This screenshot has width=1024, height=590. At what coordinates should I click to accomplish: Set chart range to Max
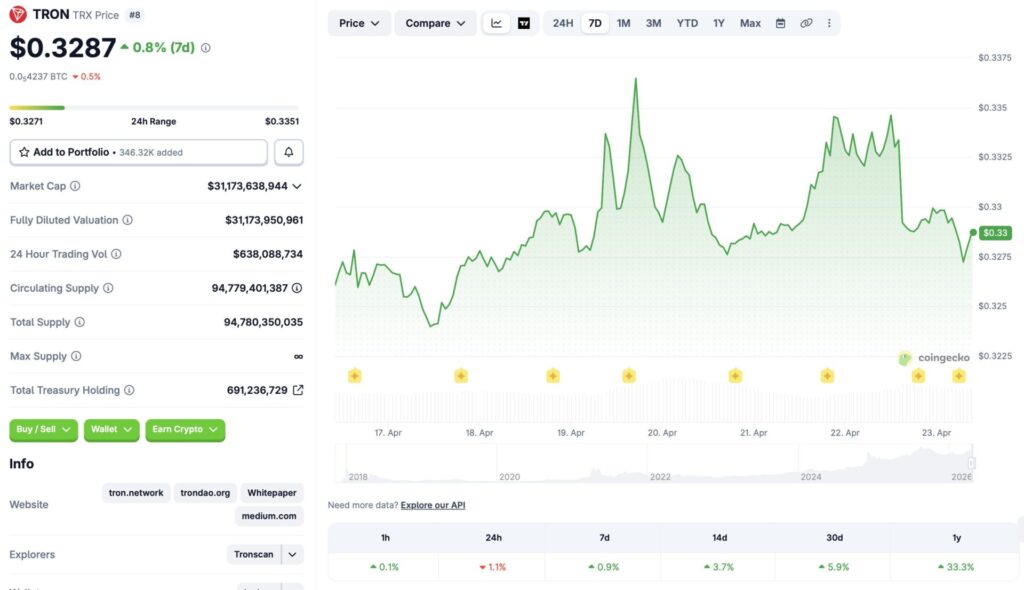[x=750, y=23]
